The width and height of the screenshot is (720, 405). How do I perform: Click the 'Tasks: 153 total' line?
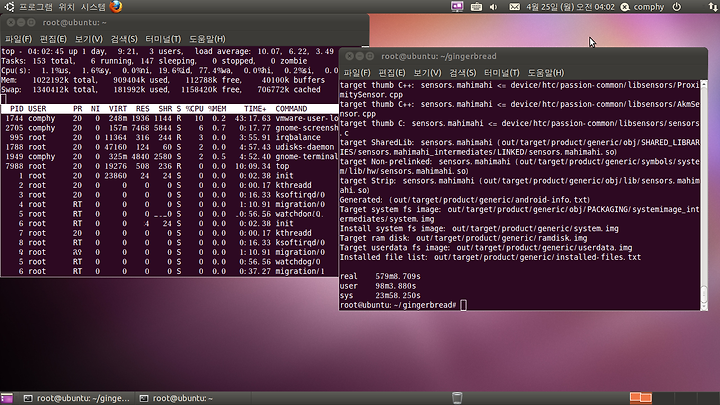[154, 61]
